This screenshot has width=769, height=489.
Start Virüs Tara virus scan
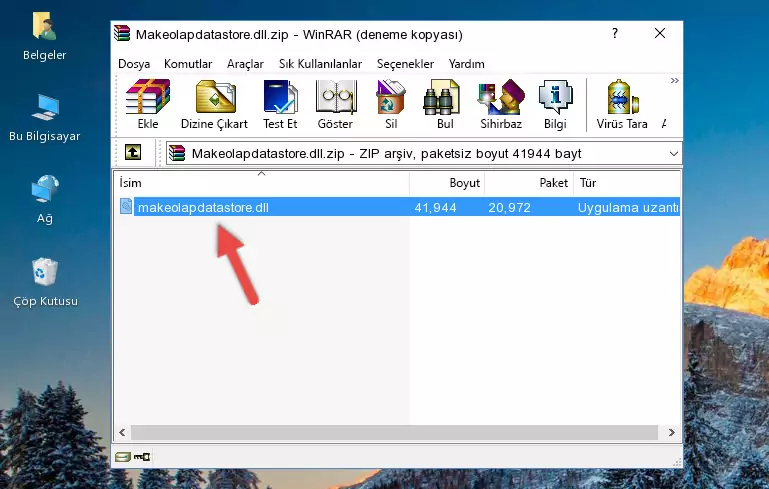[x=622, y=104]
